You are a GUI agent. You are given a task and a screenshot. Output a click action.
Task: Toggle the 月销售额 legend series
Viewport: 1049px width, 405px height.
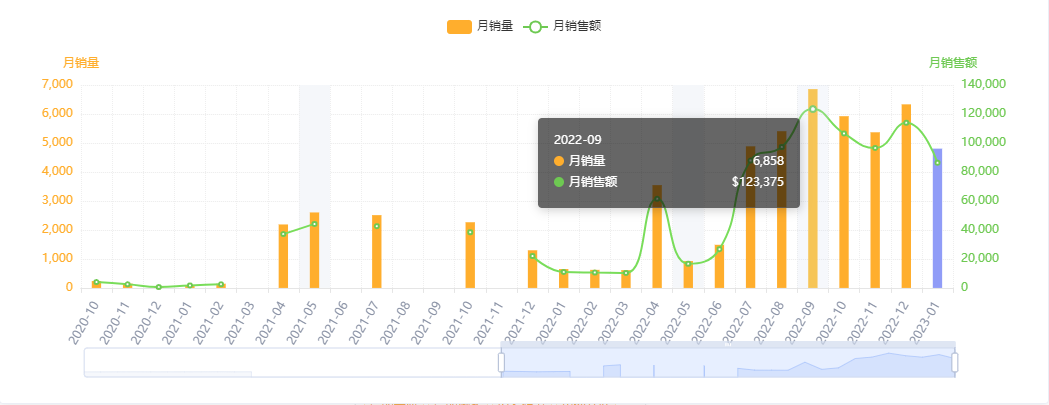click(x=563, y=27)
